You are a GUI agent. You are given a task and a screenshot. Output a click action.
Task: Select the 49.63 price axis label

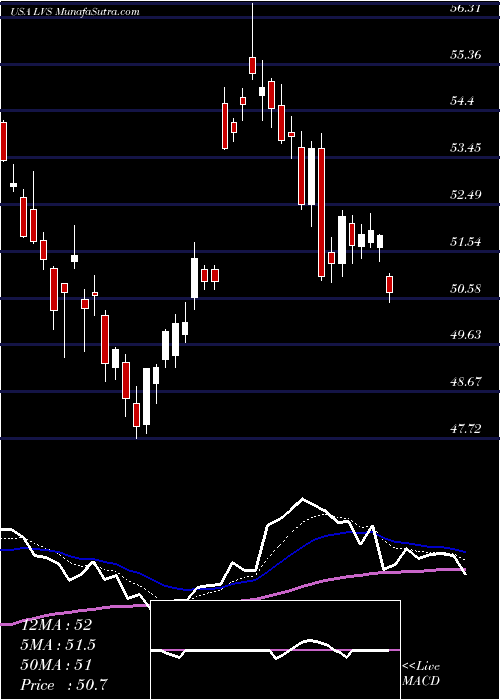click(466, 335)
